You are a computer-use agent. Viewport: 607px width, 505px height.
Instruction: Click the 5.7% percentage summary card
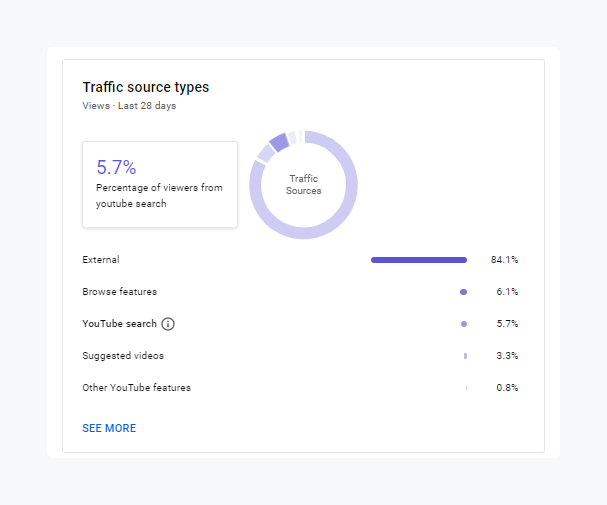pyautogui.click(x=160, y=184)
